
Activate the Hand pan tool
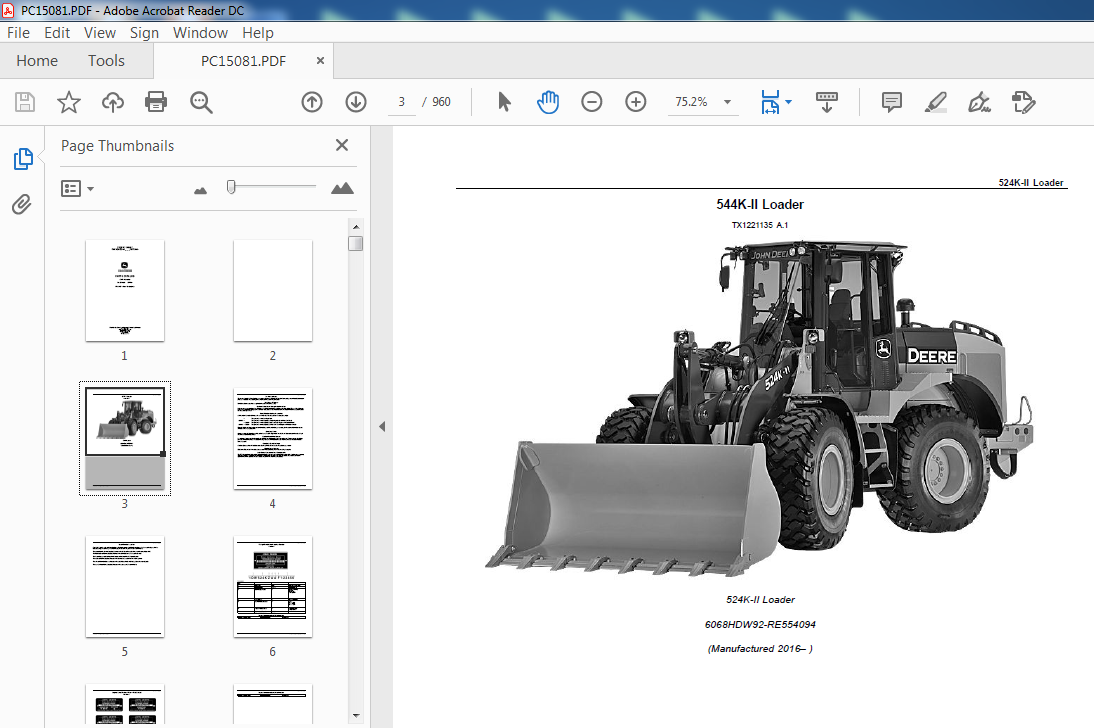pyautogui.click(x=548, y=102)
